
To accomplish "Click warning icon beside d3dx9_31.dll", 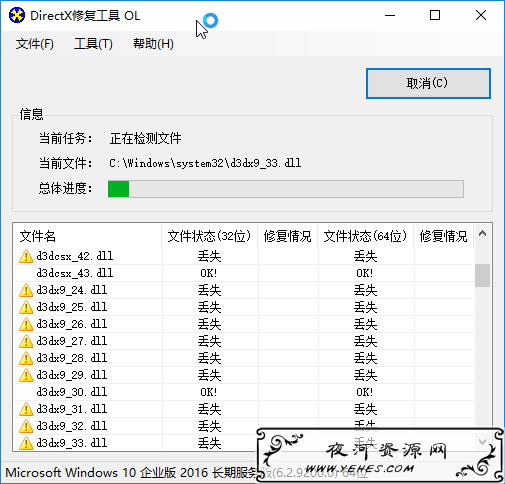I will coord(26,409).
